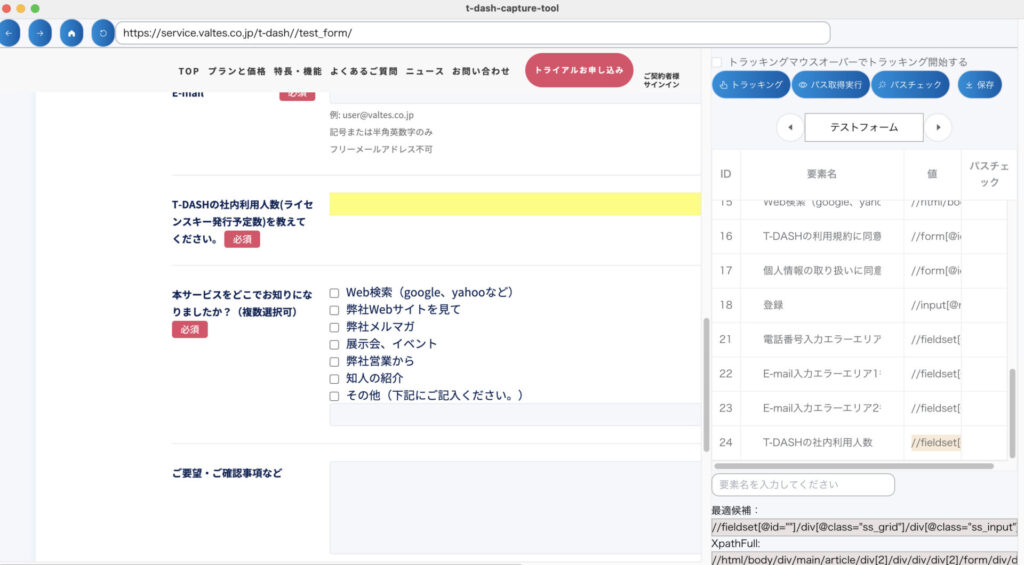Check the 展示会、イベント option

(335, 344)
